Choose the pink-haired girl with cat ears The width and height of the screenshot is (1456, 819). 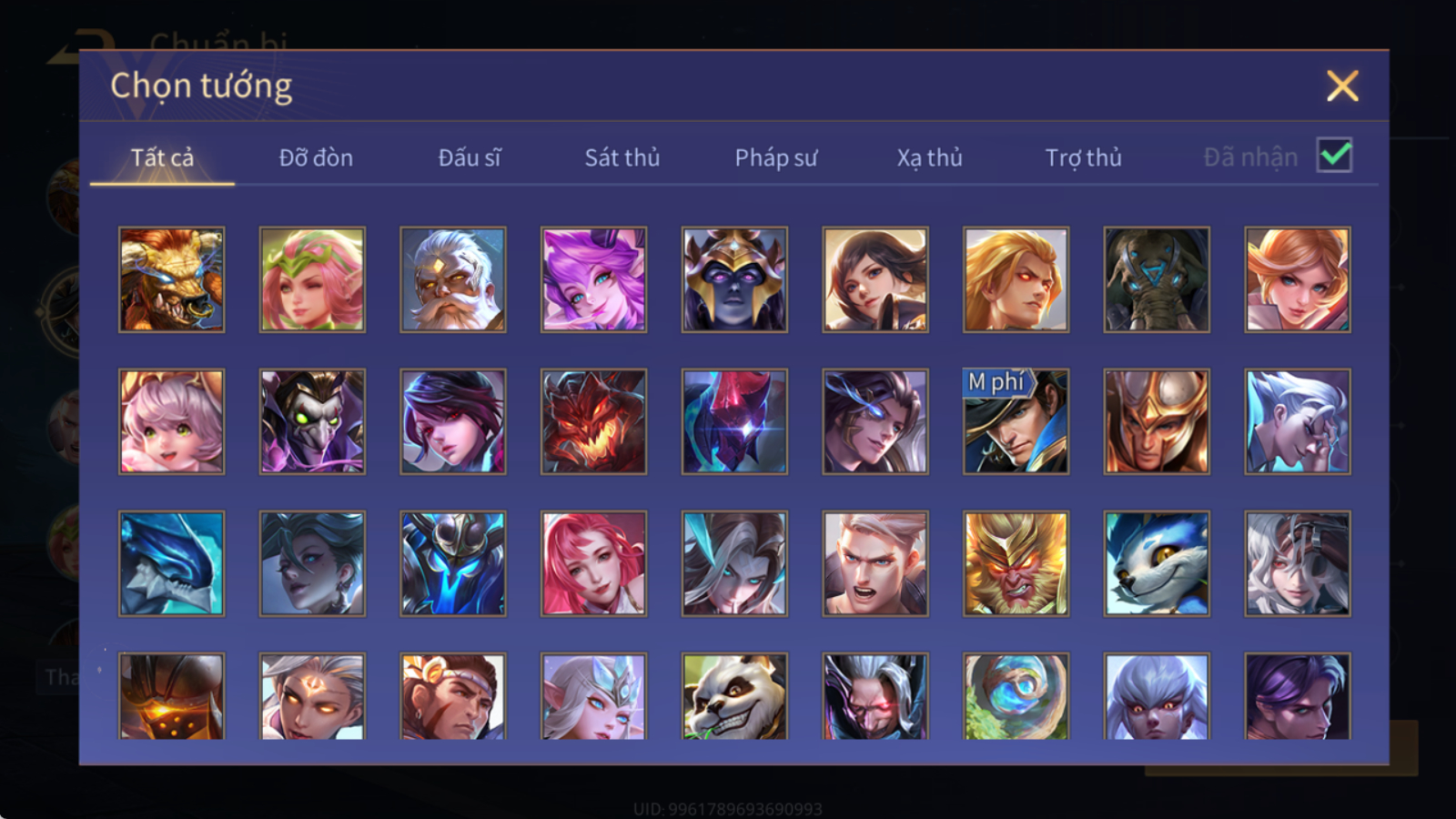pyautogui.click(x=171, y=421)
